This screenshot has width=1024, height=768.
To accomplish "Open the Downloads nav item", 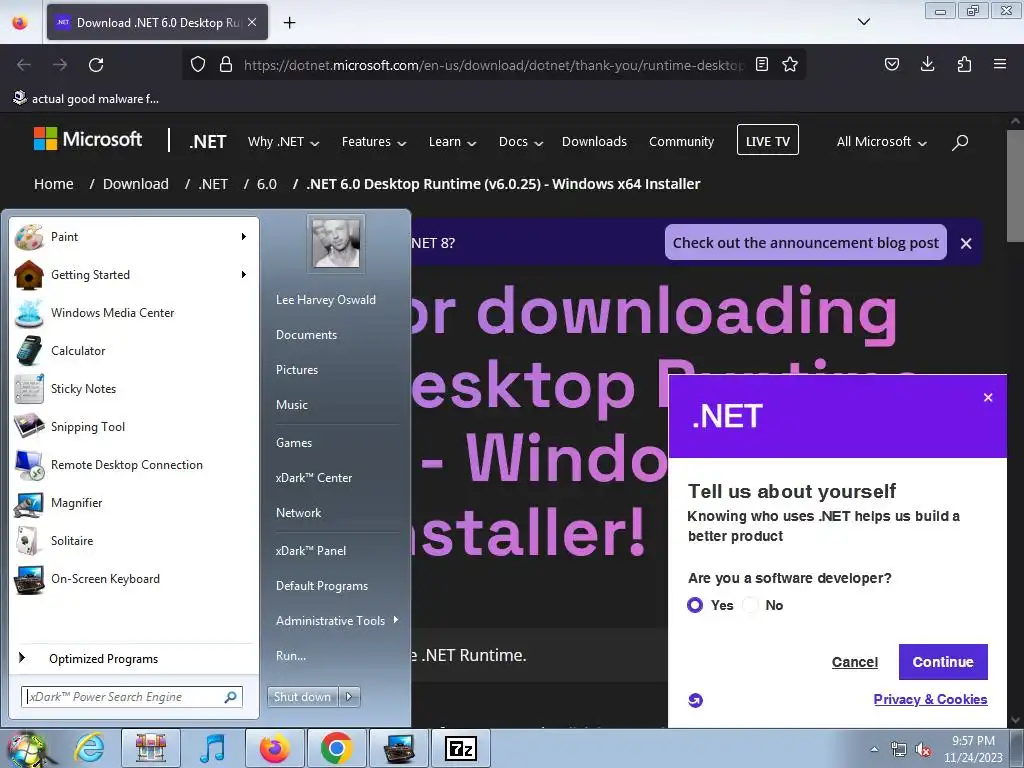I will coord(594,142).
